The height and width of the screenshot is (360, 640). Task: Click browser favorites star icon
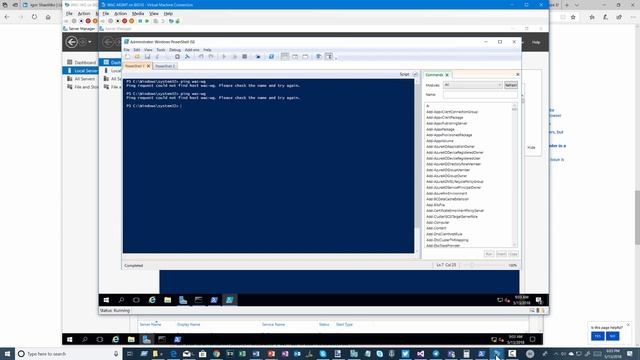point(573,17)
